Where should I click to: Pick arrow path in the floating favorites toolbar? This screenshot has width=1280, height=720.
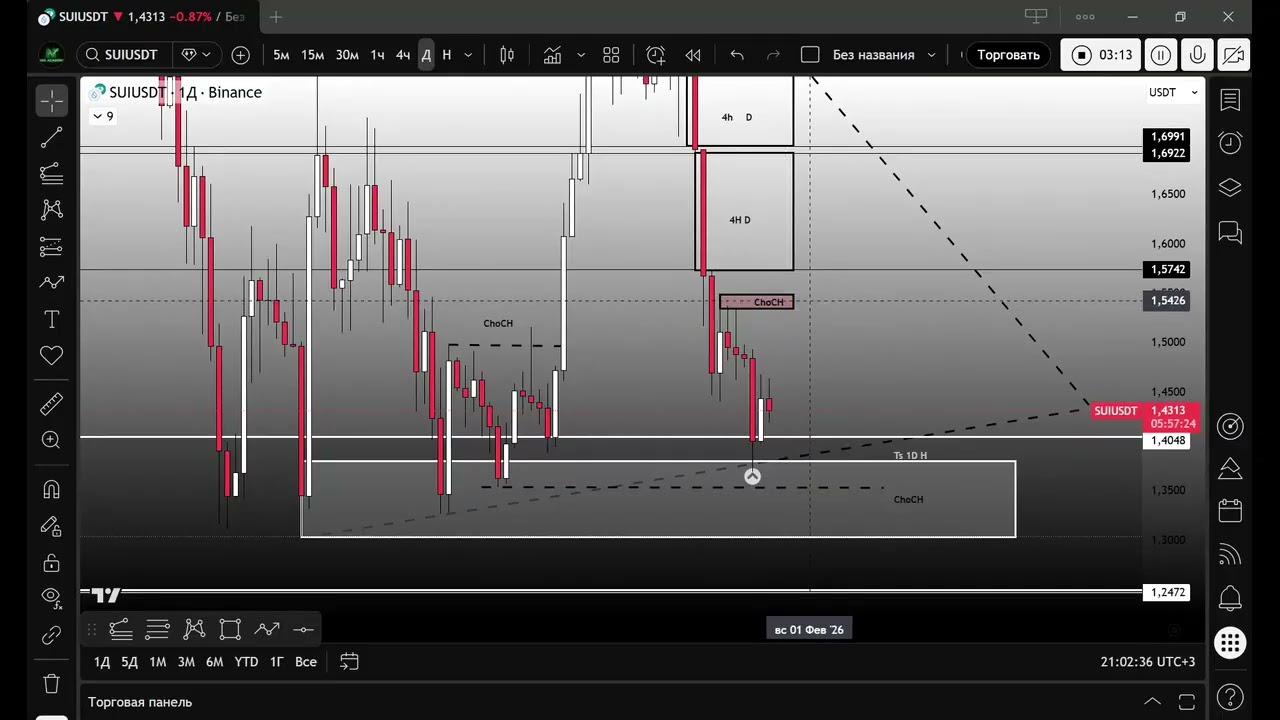point(267,629)
